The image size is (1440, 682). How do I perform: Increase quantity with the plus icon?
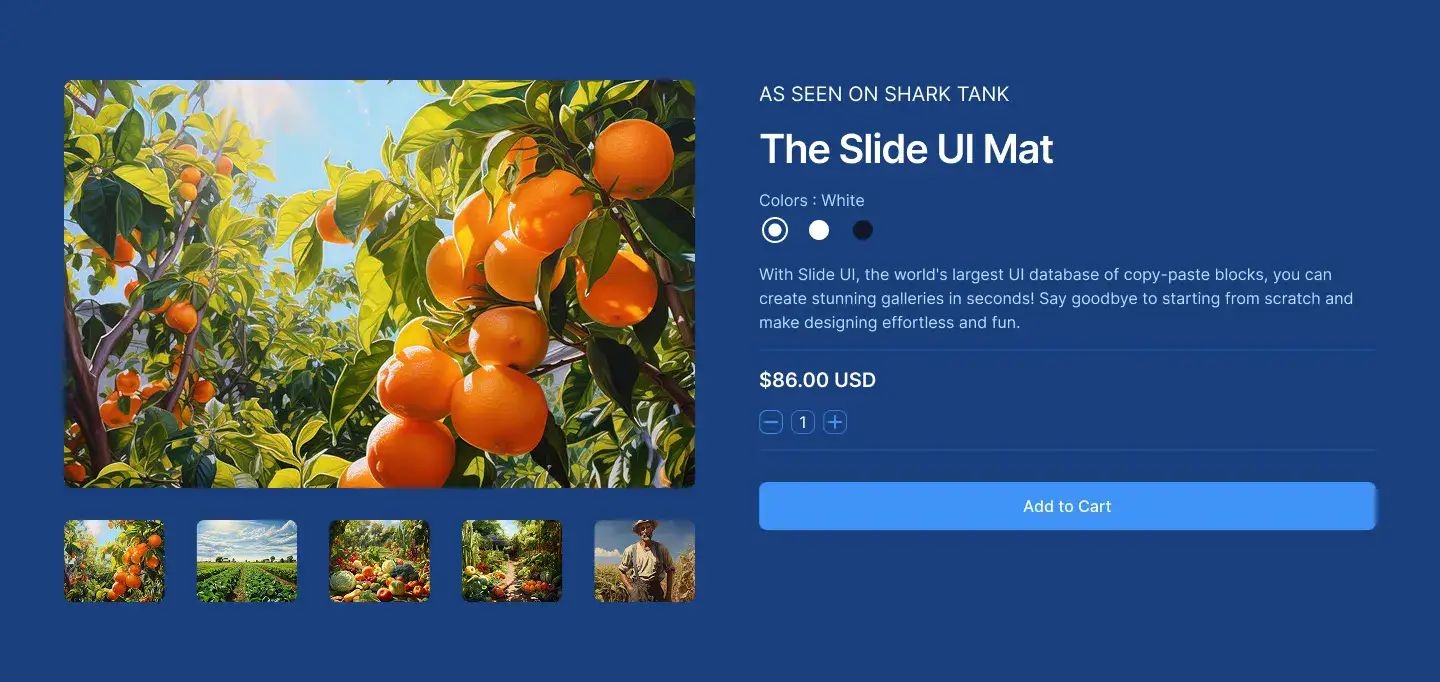tap(835, 422)
